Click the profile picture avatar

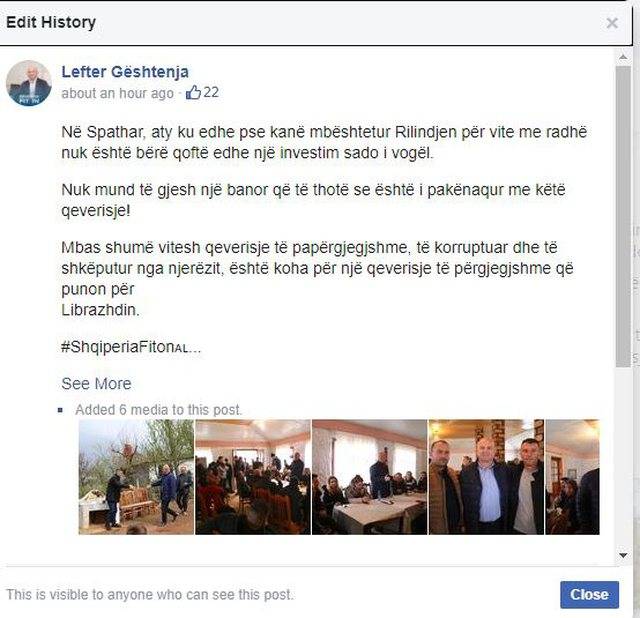coord(29,83)
